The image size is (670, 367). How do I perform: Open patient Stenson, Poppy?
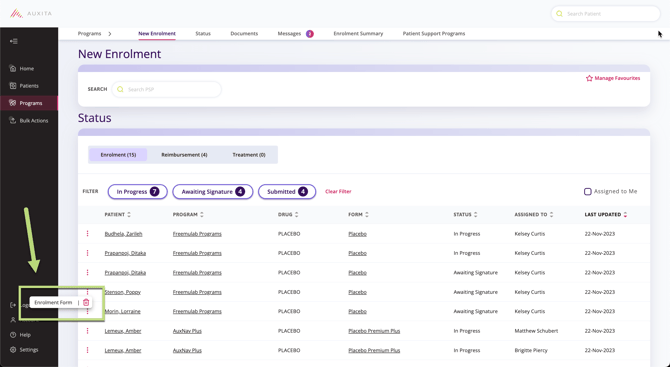tap(123, 292)
